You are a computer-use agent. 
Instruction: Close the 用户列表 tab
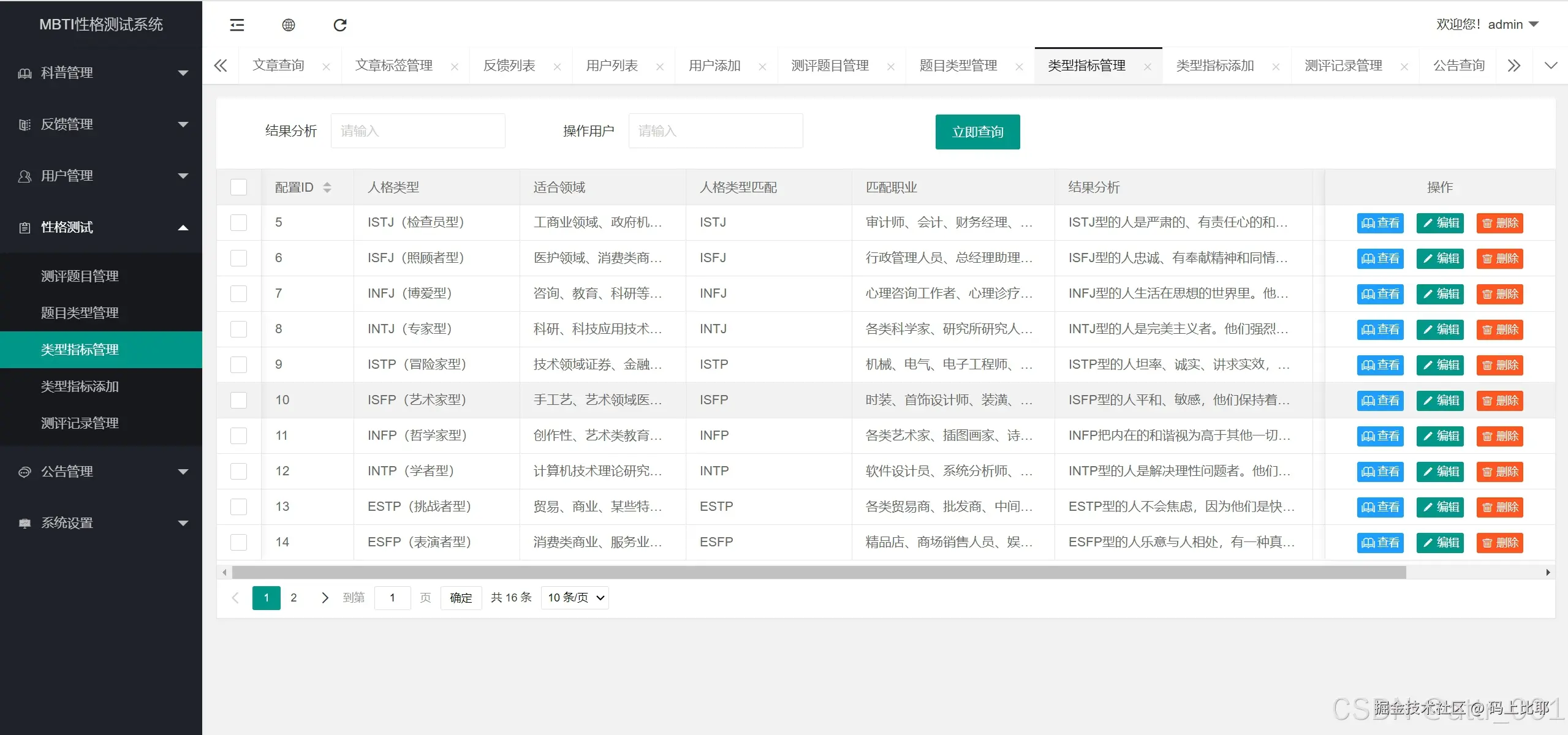(659, 67)
